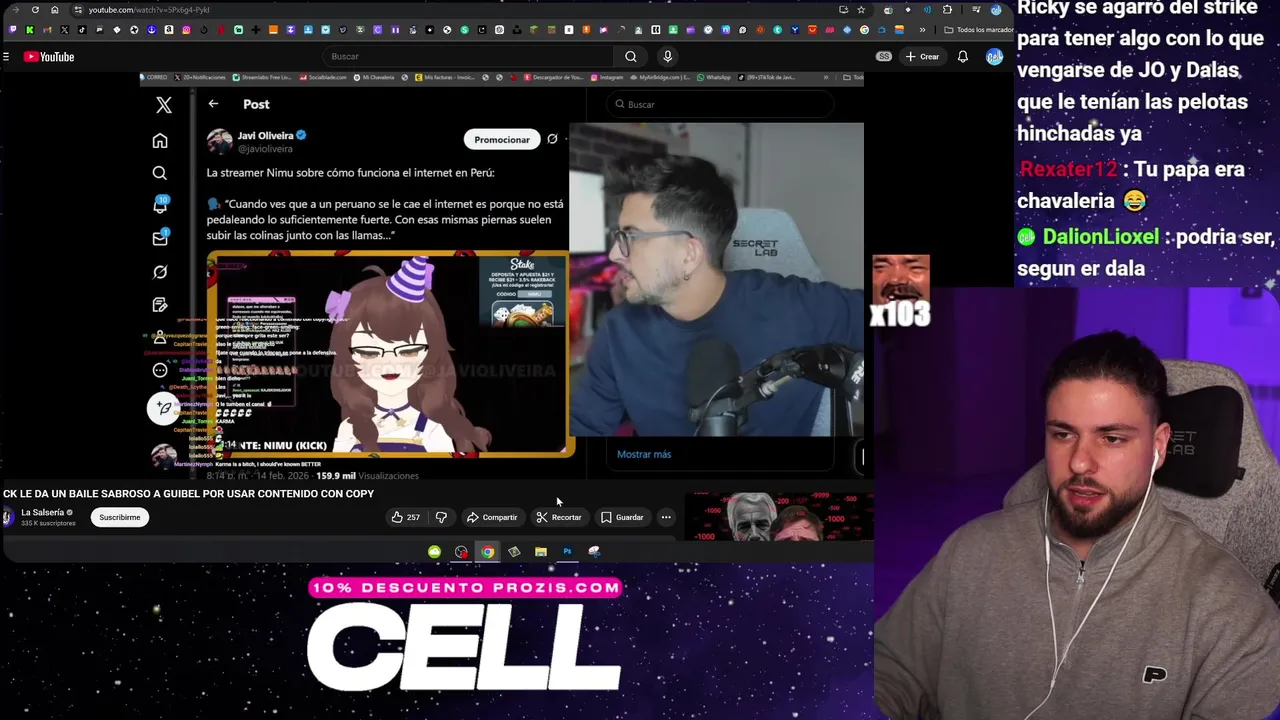Click the back arrow beside Post
Image resolution: width=1280 pixels, height=720 pixels.
click(x=213, y=104)
